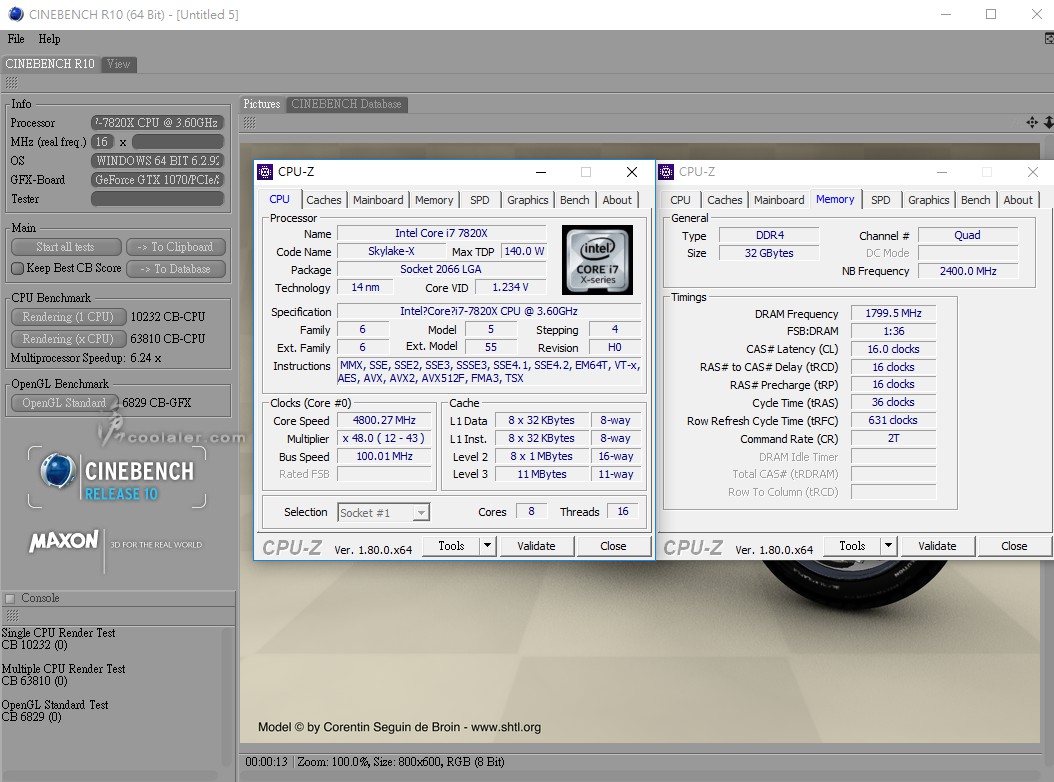Open the Memory tab in the left CPU-Z window
This screenshot has height=782, width=1054.
click(x=434, y=200)
